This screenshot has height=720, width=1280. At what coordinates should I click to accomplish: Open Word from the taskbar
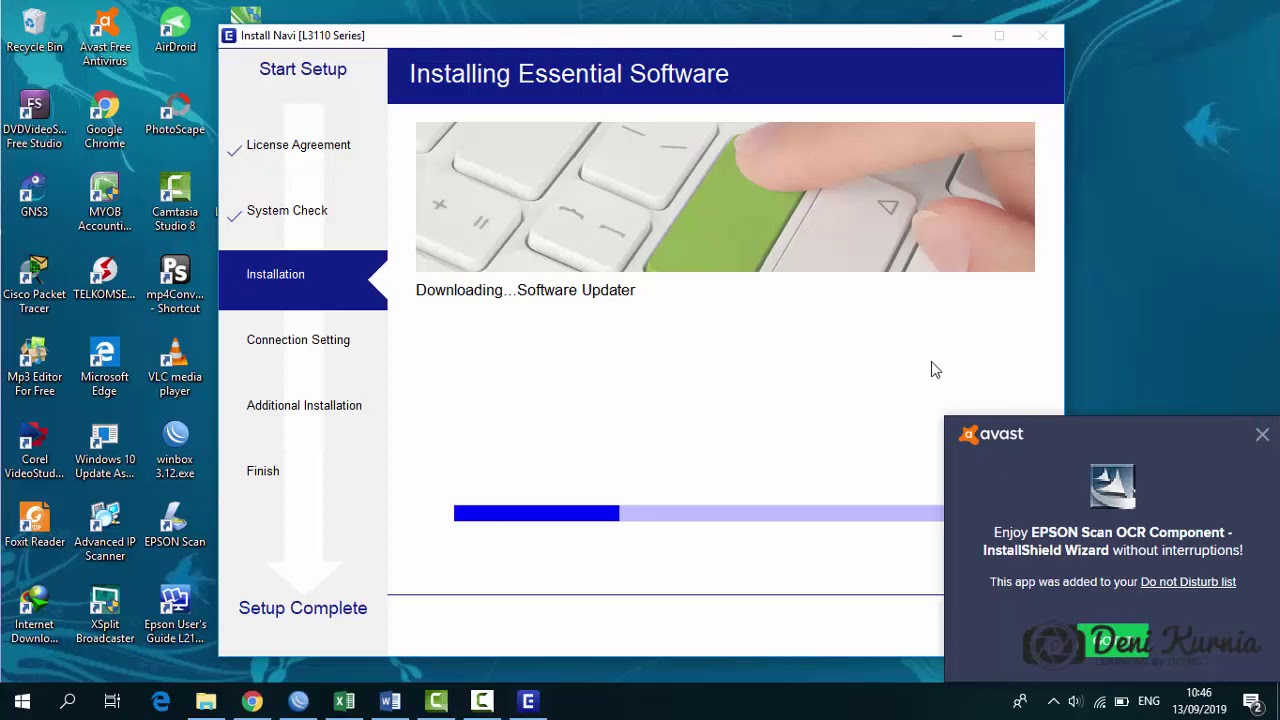point(390,701)
